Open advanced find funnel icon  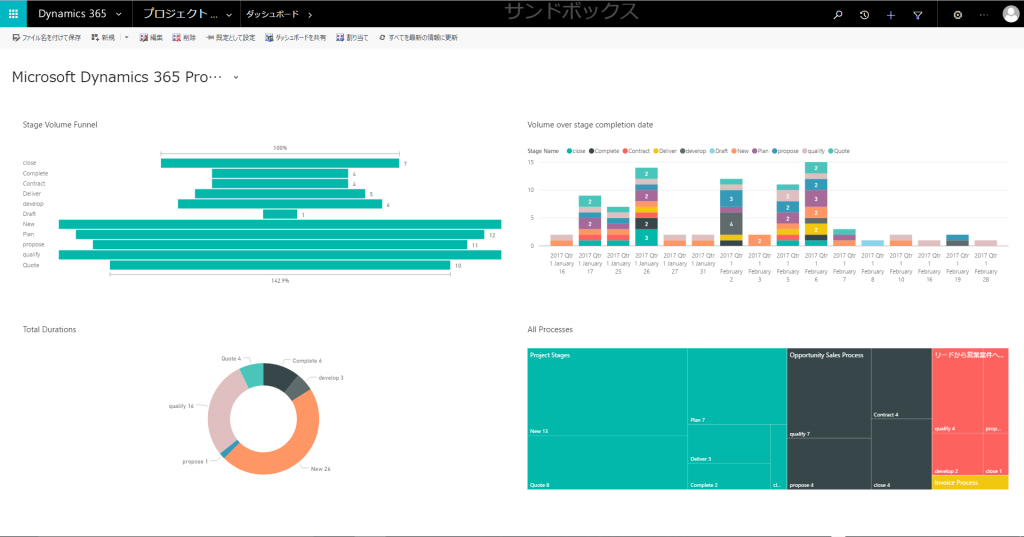pos(918,14)
